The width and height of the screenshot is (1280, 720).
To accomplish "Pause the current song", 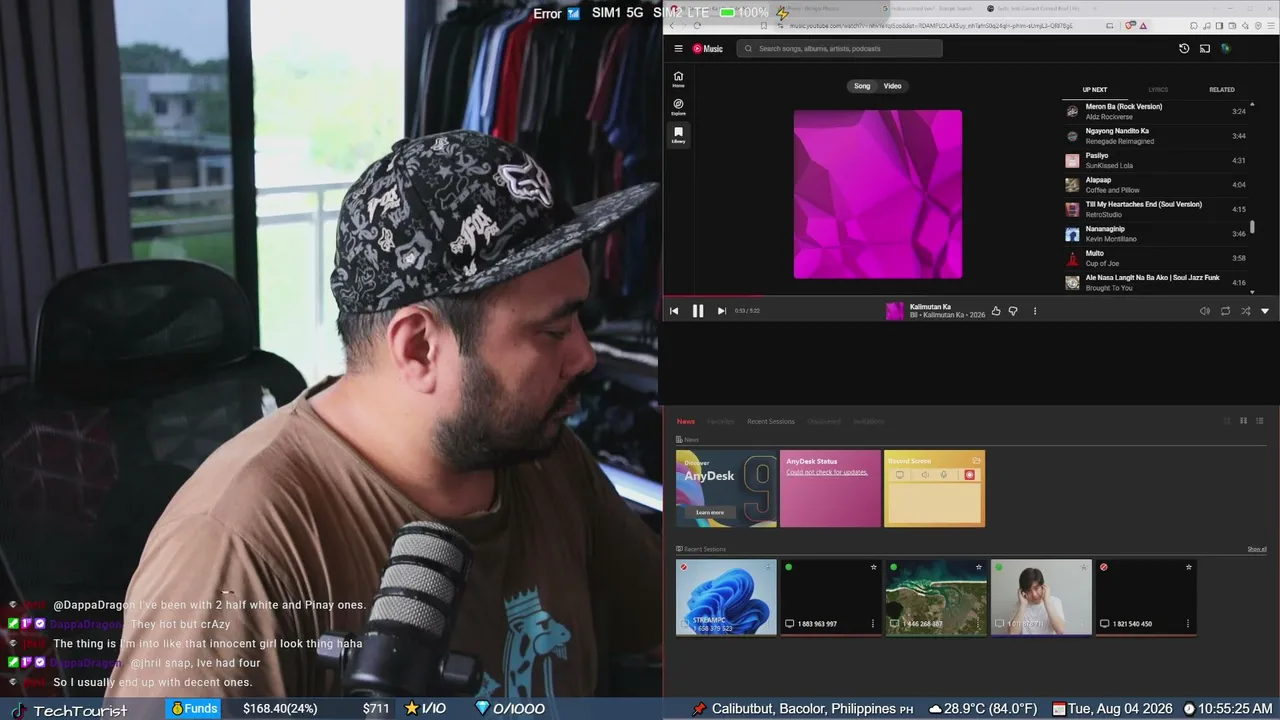I will click(x=698, y=311).
